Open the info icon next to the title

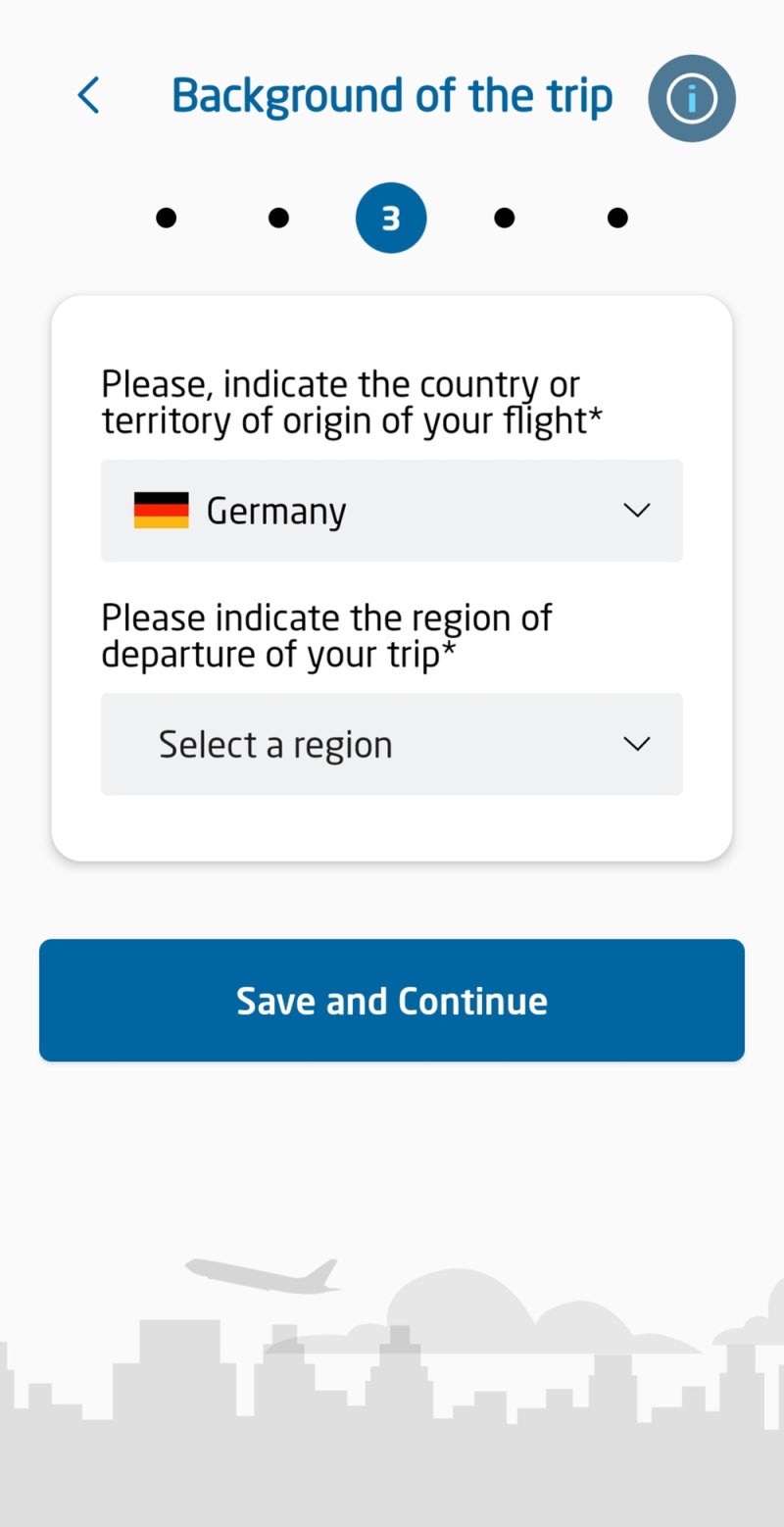pos(692,99)
